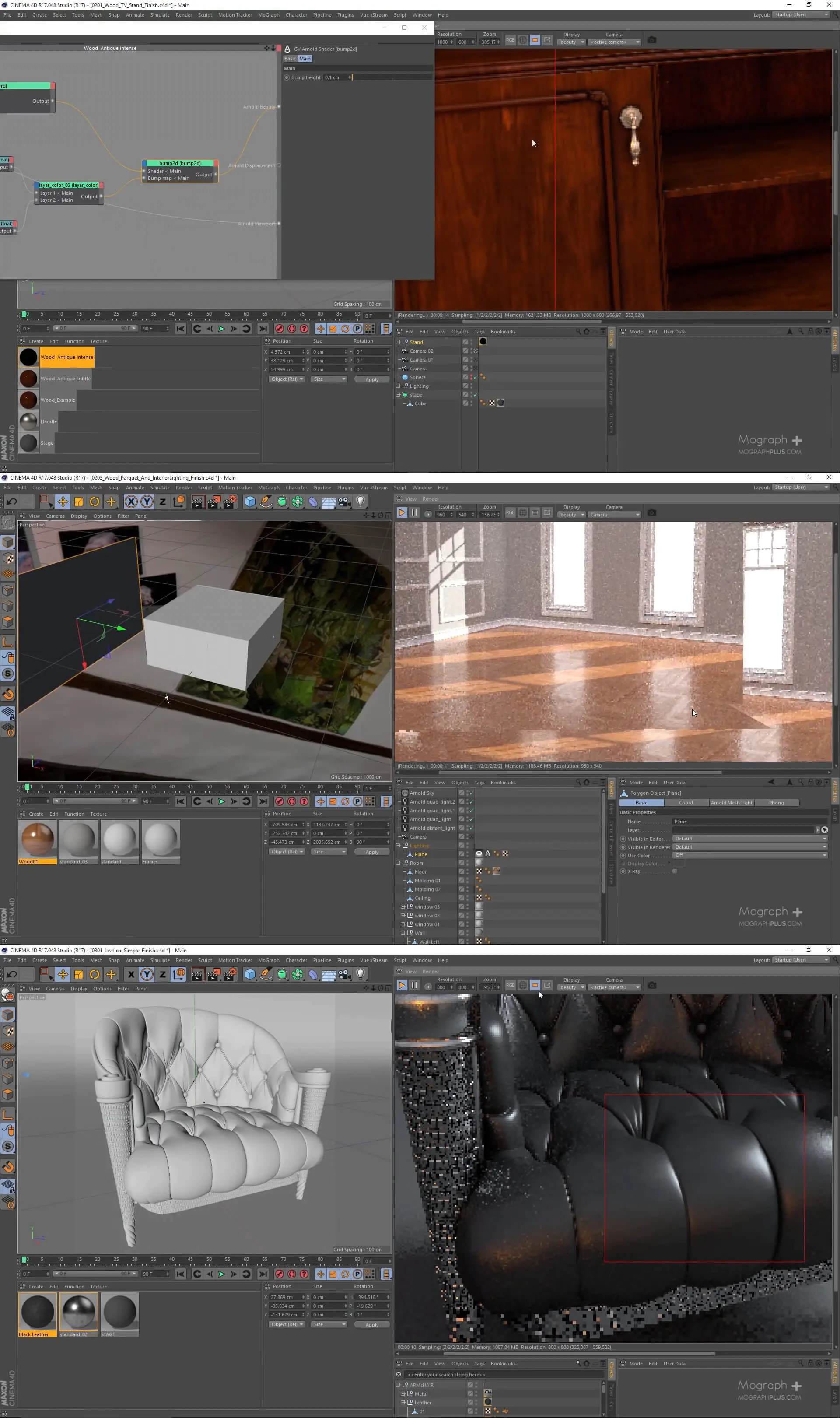
Task: Click Autokeying icon in Wood_TV_Stand timeline
Action: [291, 328]
